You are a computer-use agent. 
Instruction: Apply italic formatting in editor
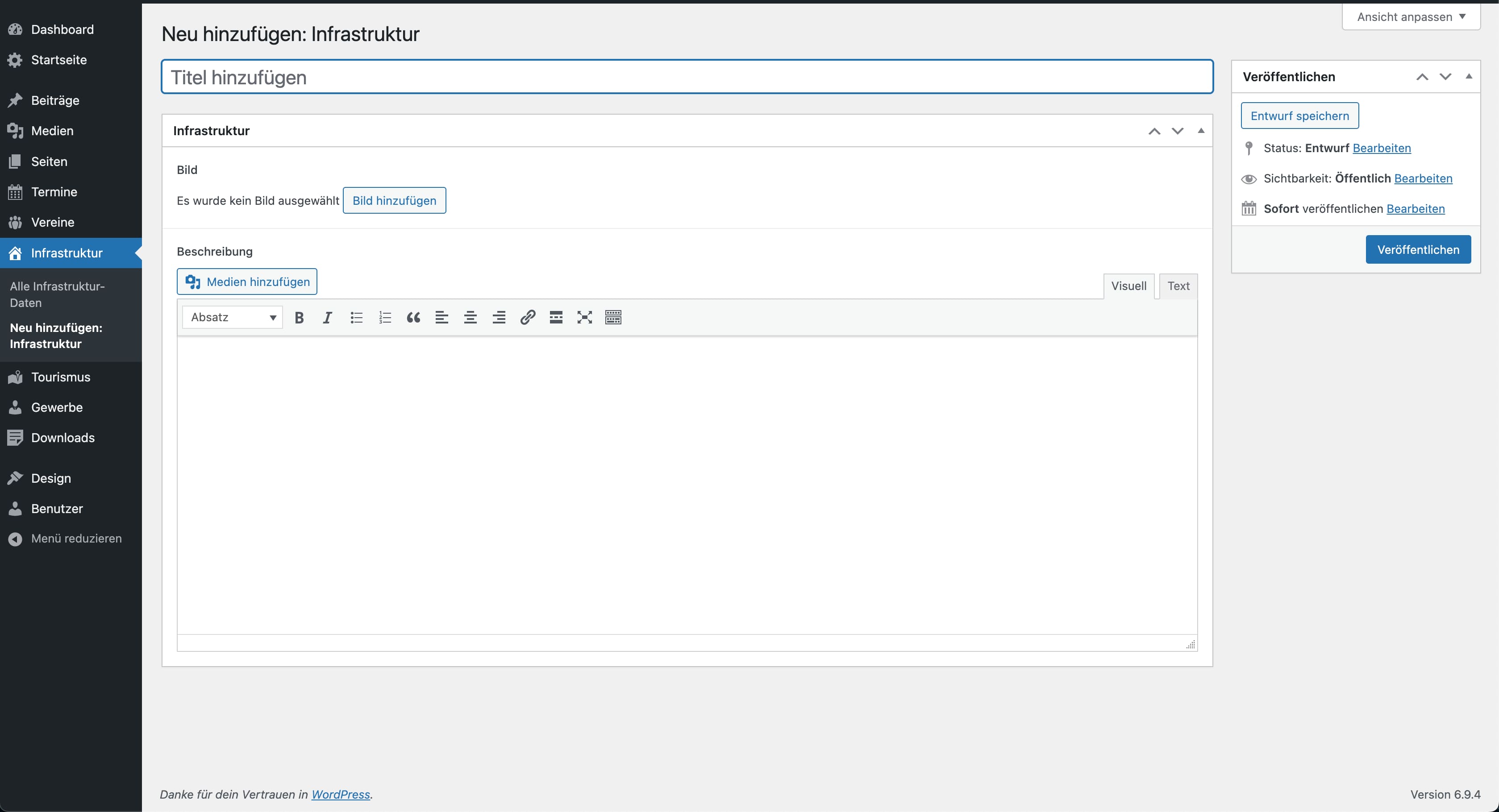tap(328, 318)
